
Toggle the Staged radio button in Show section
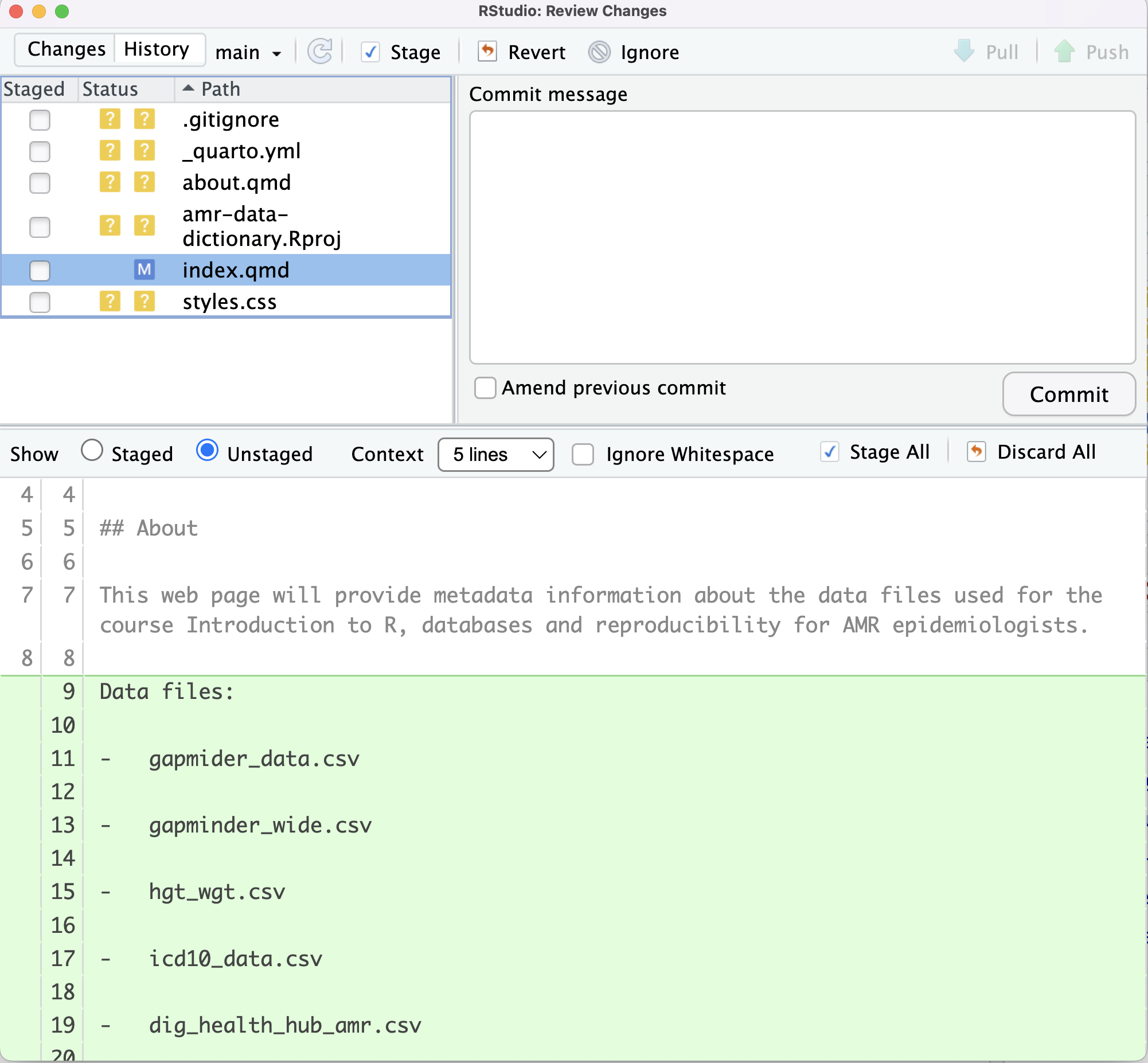93,452
